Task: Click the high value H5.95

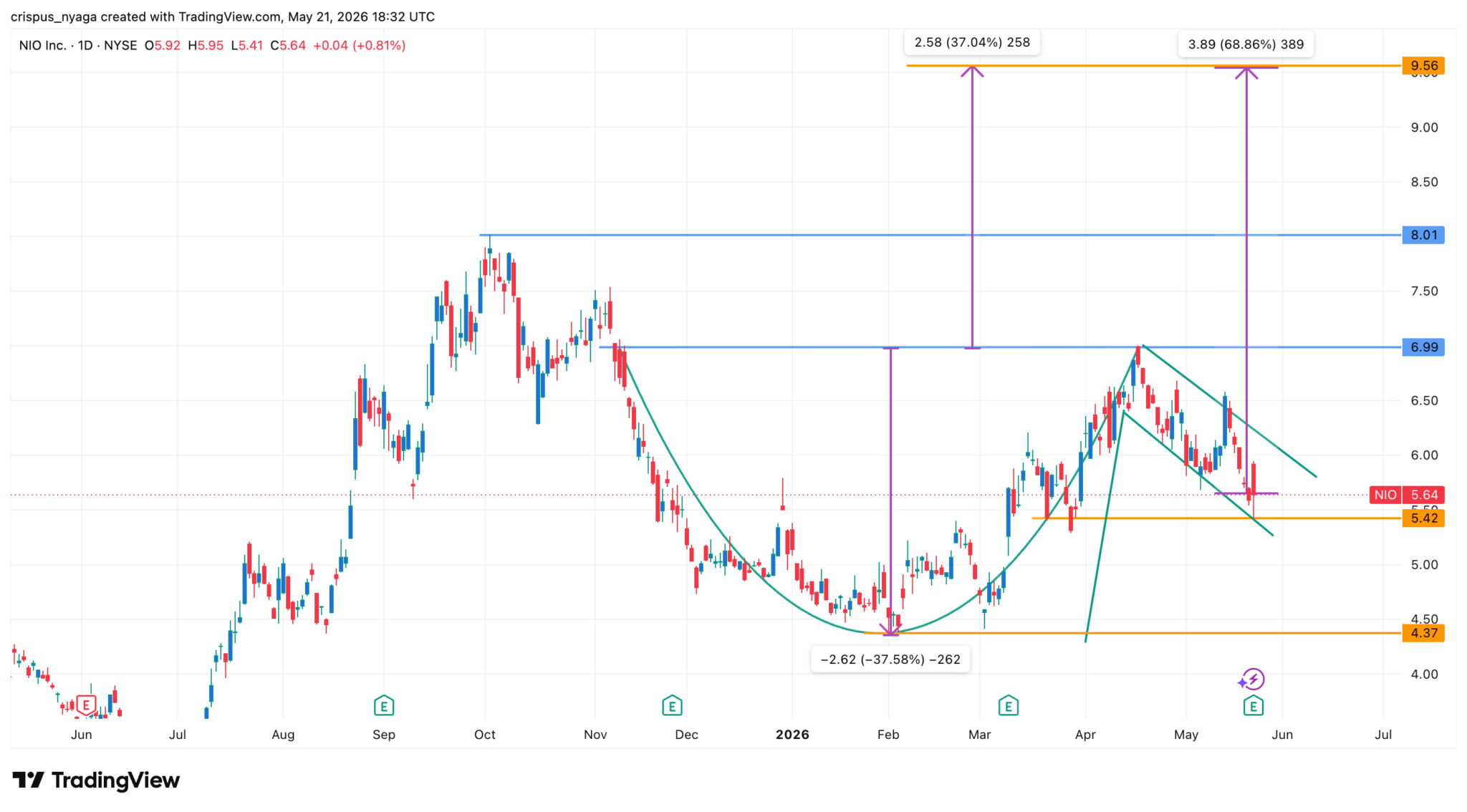Action: [x=206, y=45]
